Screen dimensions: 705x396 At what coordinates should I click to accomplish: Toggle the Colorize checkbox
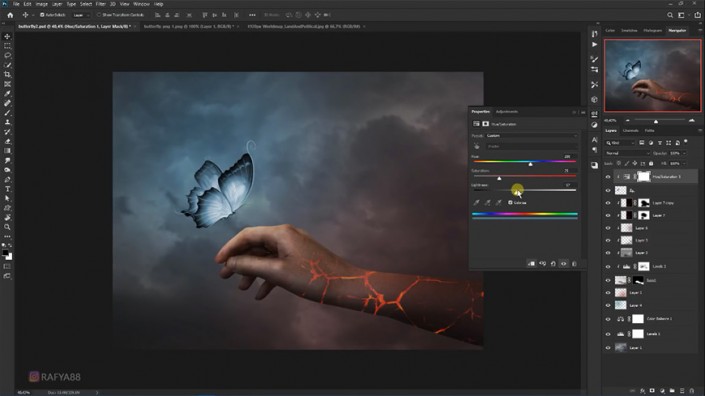[x=510, y=203]
